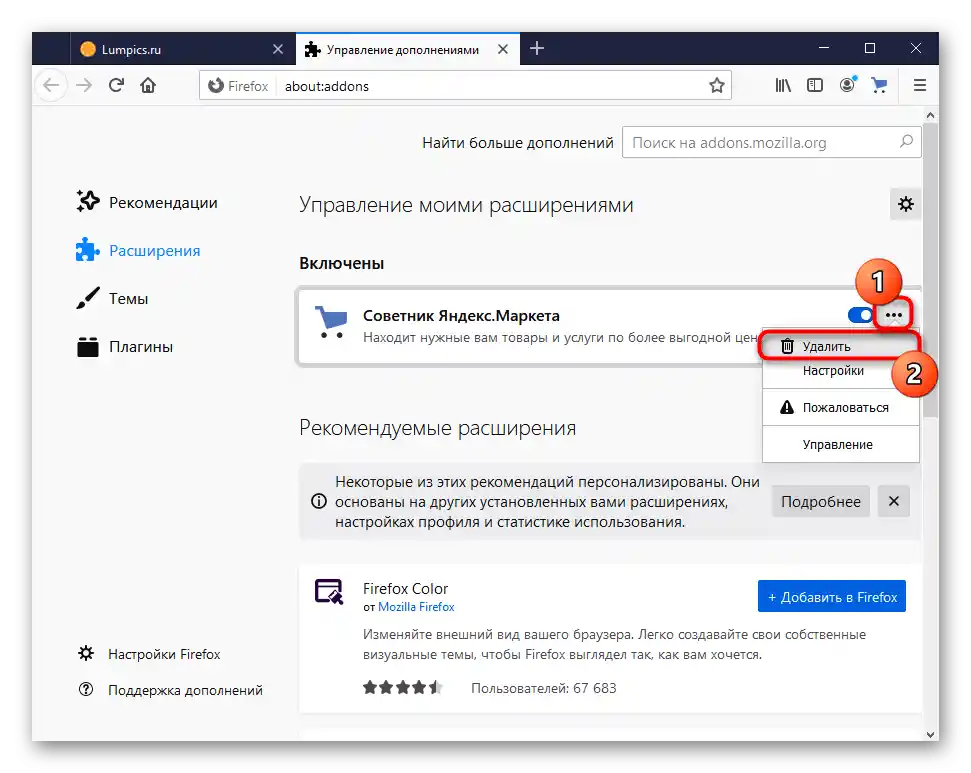Select Управление in the extension menu

[x=840, y=444]
